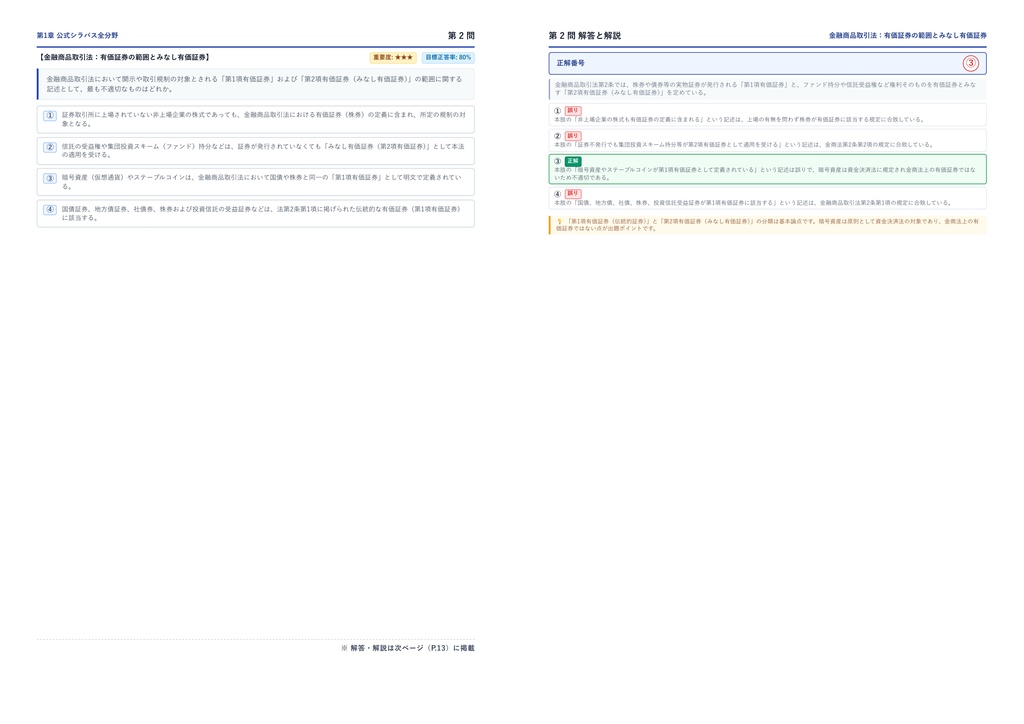Click the red circled ③ in 正解番号 bar
This screenshot has height=724, width=1024.
[970, 63]
